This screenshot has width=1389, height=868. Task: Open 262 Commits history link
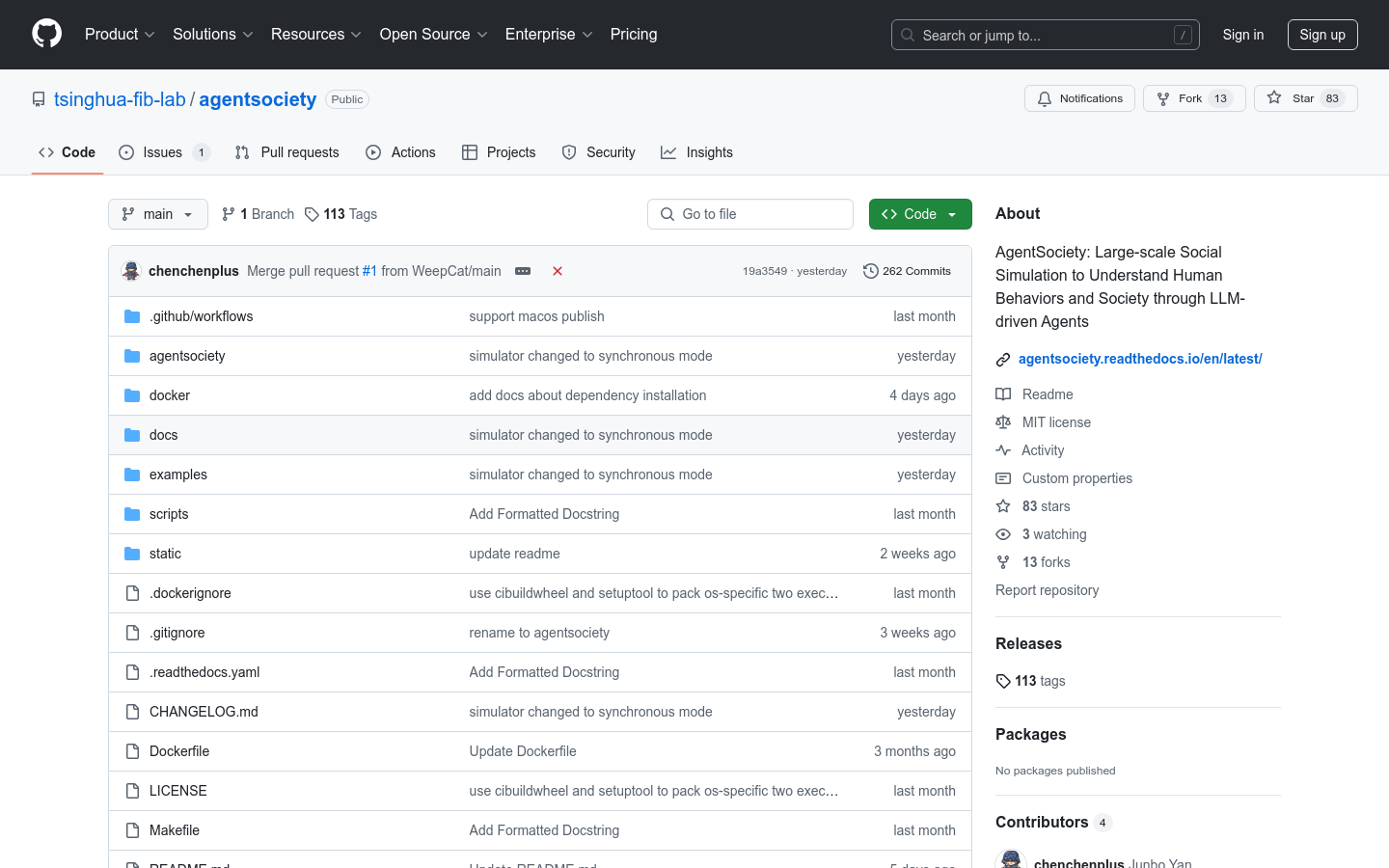(907, 271)
